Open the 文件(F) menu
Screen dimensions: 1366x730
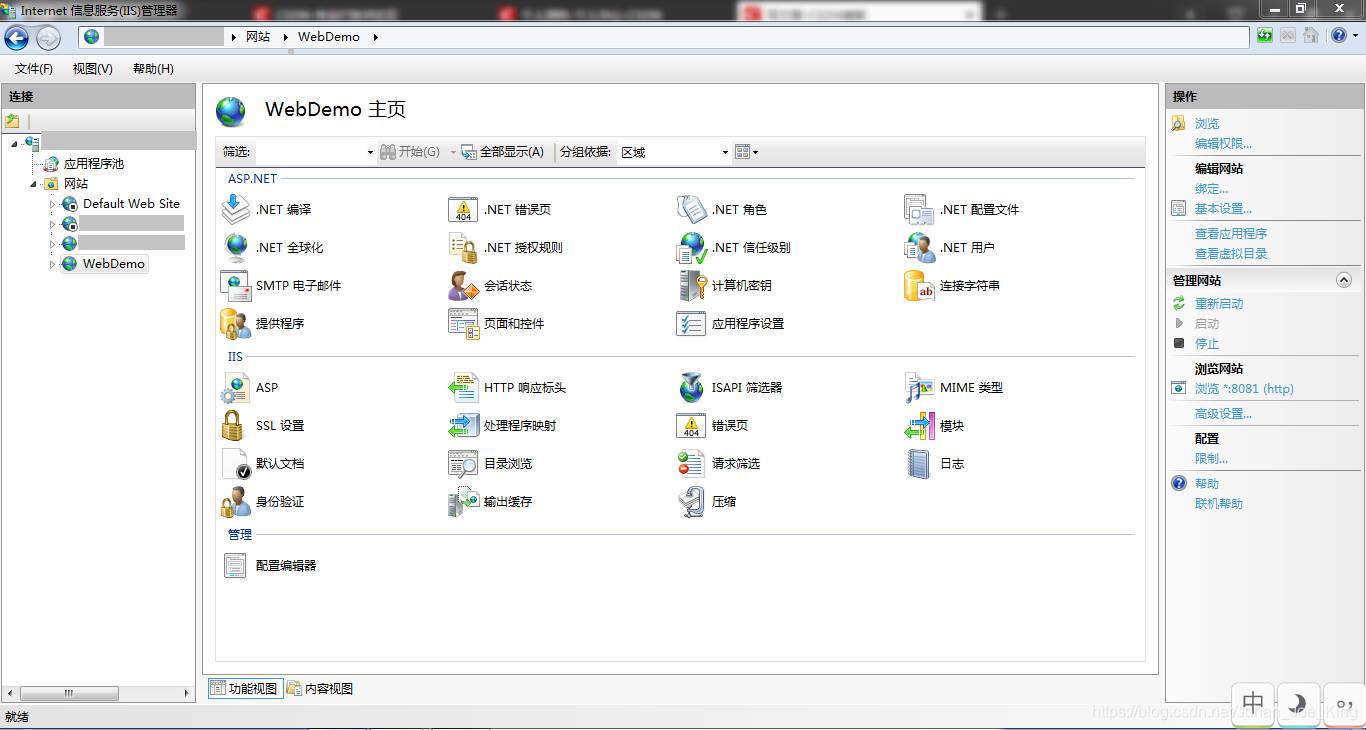click(x=34, y=69)
